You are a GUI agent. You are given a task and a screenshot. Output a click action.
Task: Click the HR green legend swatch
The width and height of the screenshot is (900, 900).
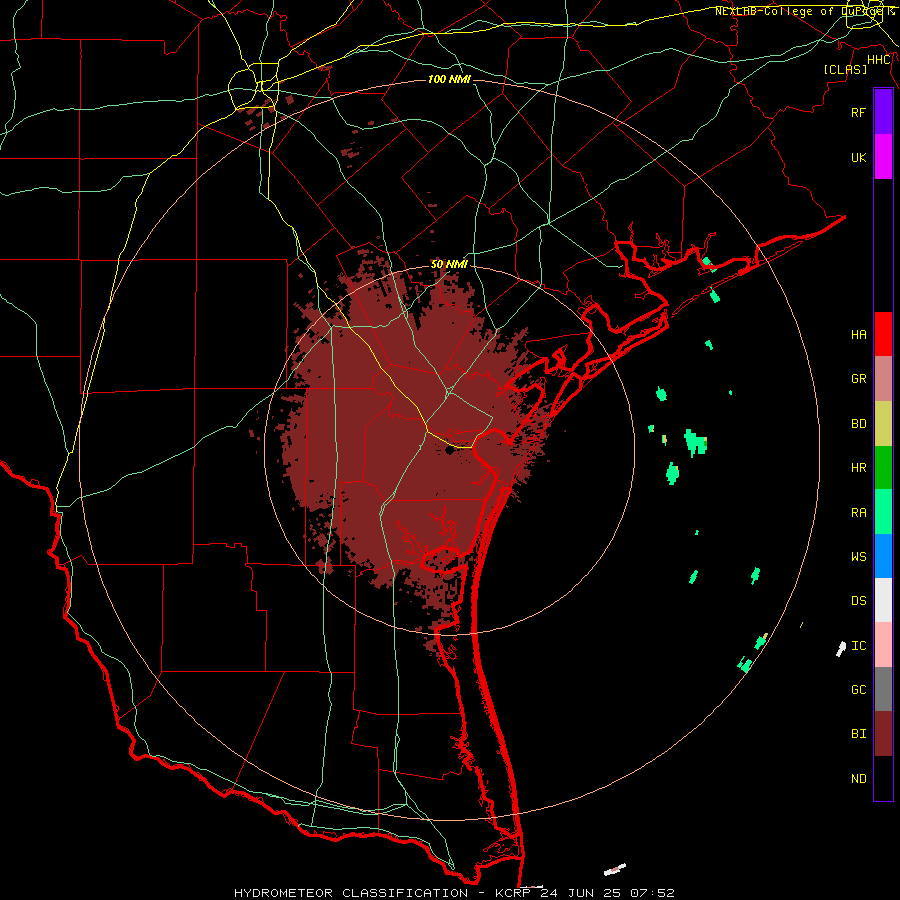[x=883, y=468]
